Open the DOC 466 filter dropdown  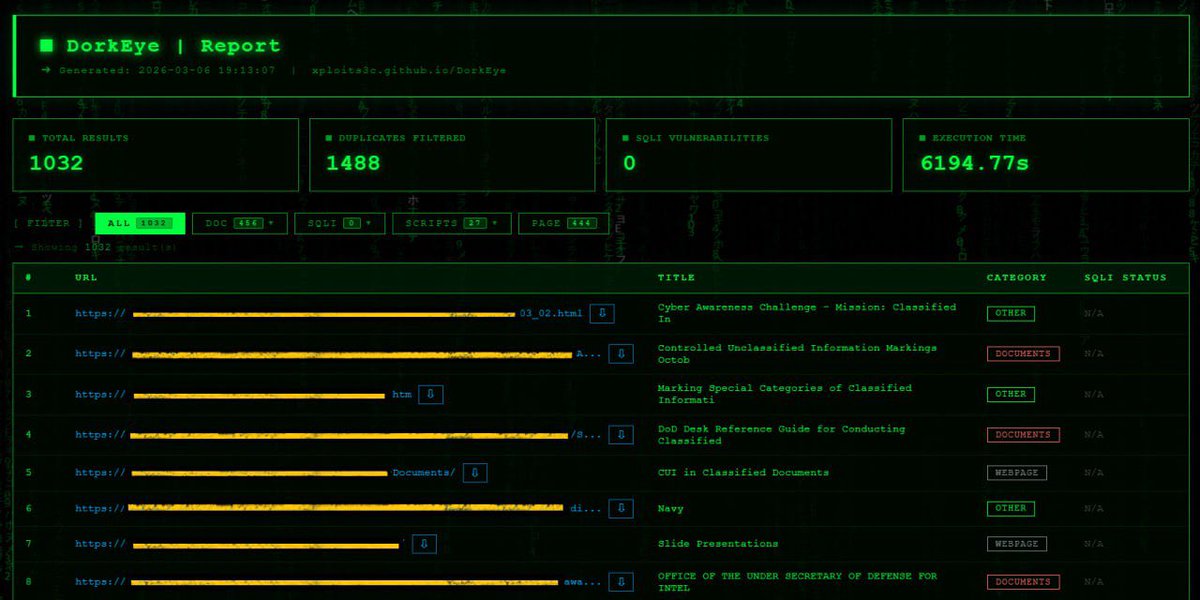tap(240, 223)
